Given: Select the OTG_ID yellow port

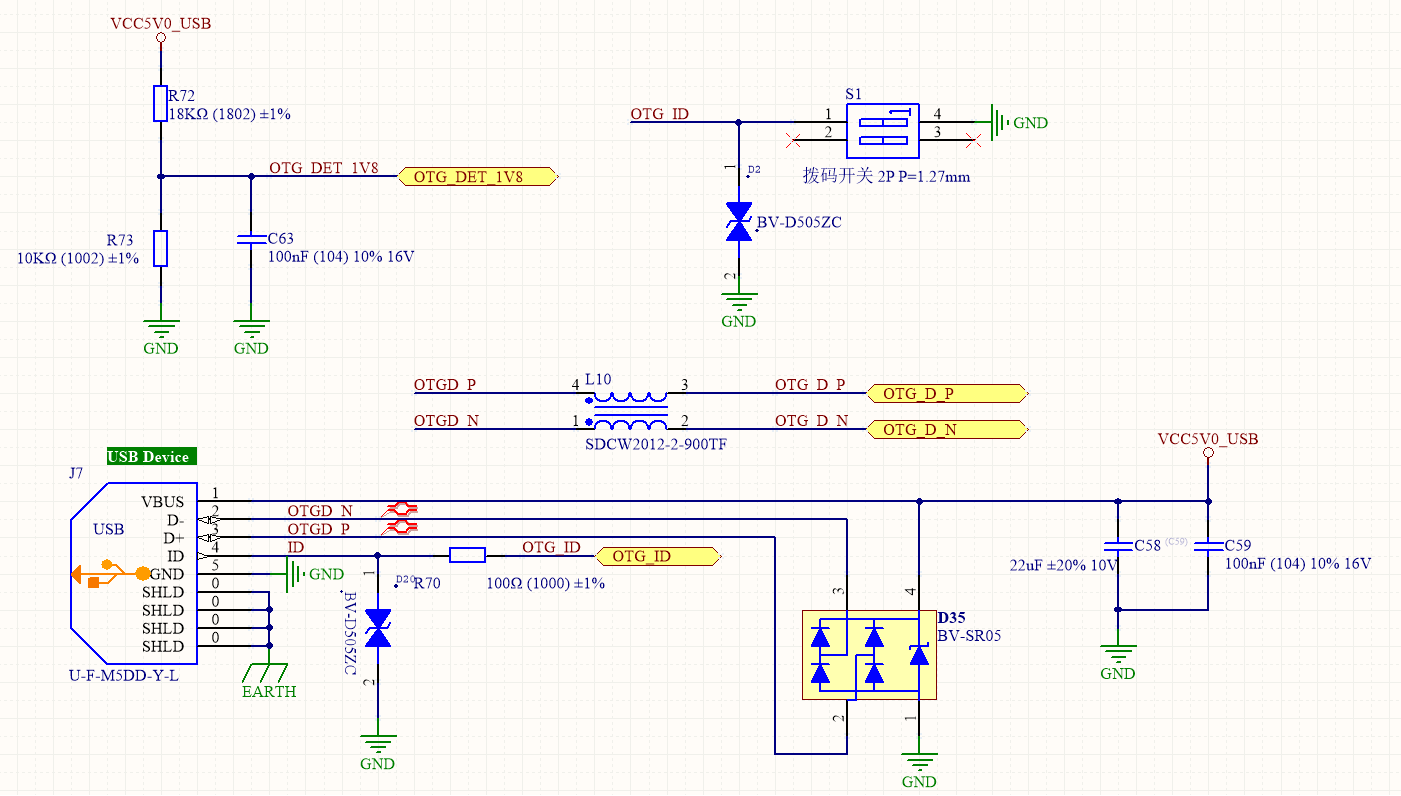Looking at the screenshot, I should pos(658,556).
